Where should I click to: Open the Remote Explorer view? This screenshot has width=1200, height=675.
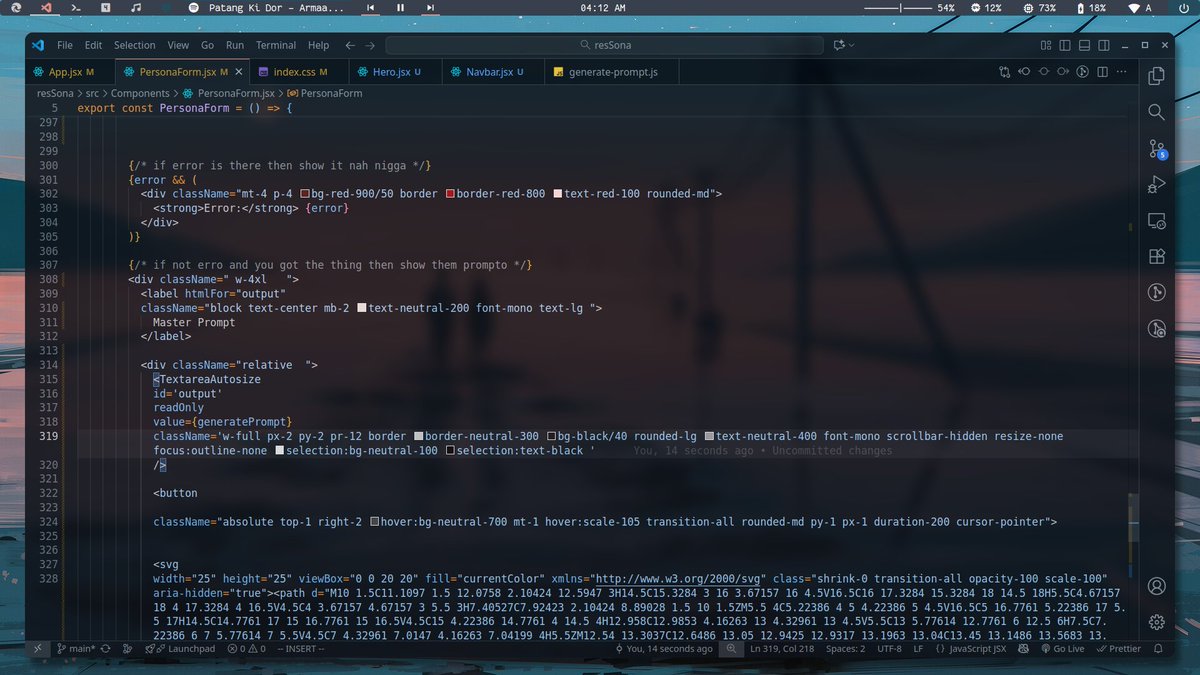tap(1156, 220)
